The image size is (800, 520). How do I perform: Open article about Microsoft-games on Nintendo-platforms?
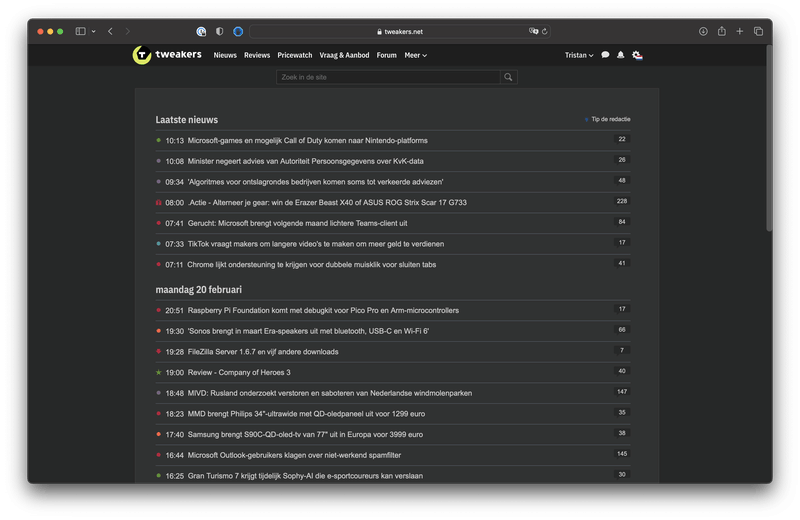point(307,140)
